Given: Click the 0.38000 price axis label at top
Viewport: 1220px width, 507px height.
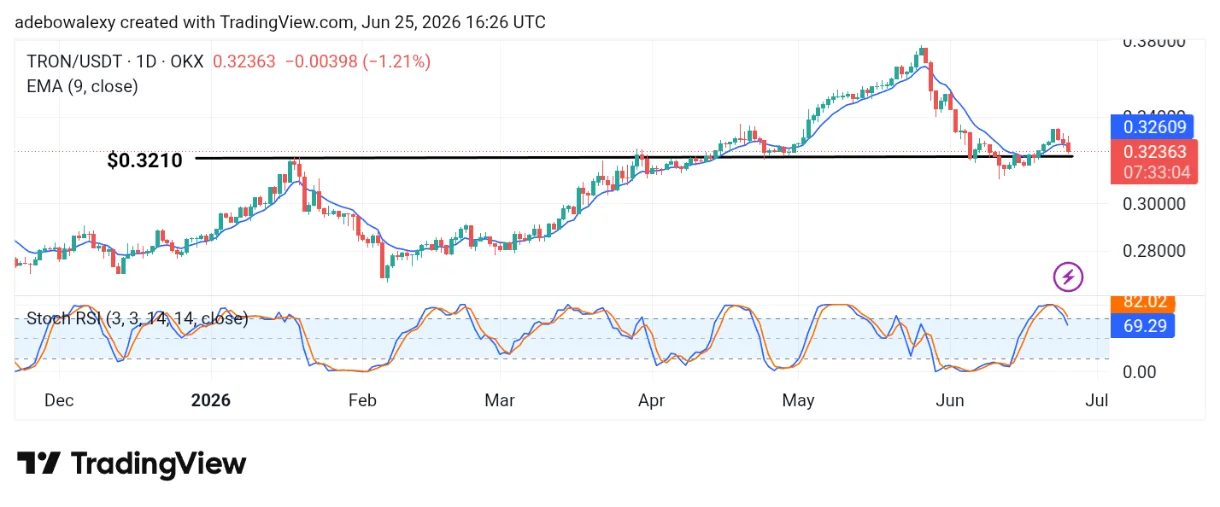Looking at the screenshot, I should coord(1154,42).
